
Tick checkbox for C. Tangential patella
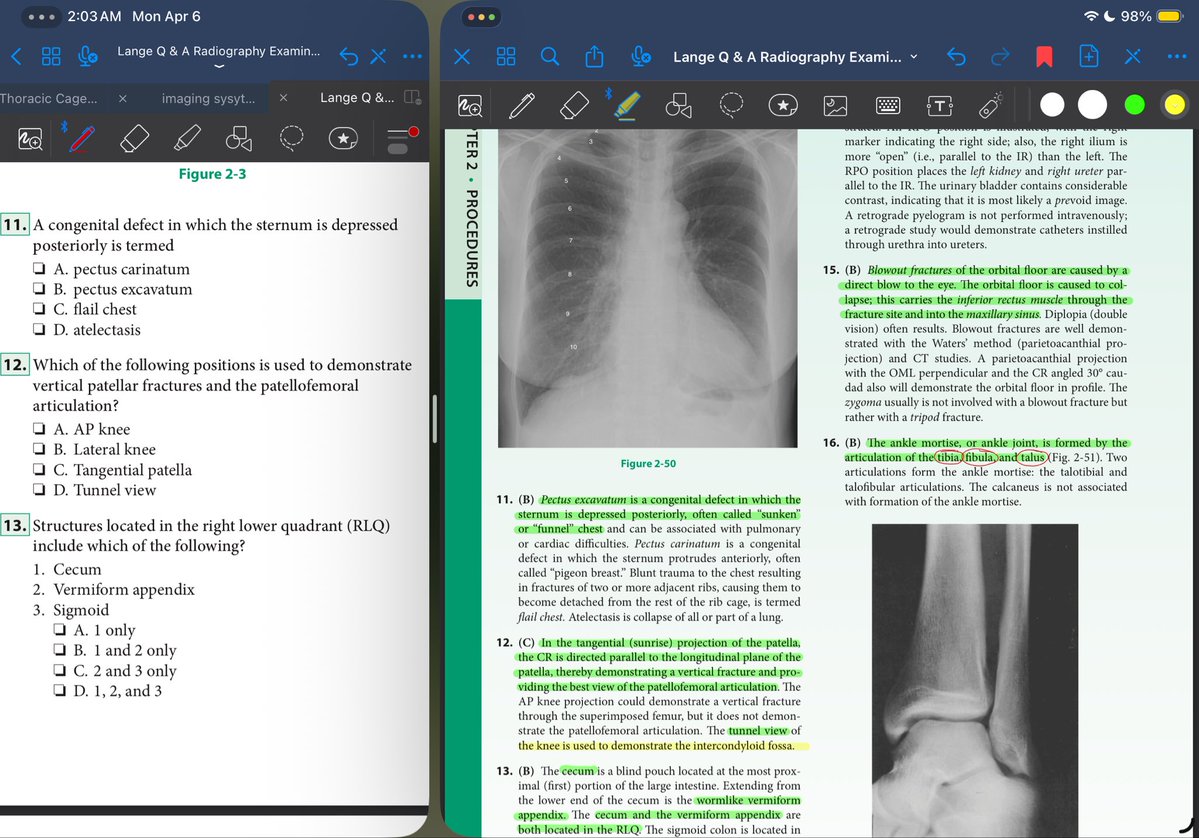tap(39, 469)
